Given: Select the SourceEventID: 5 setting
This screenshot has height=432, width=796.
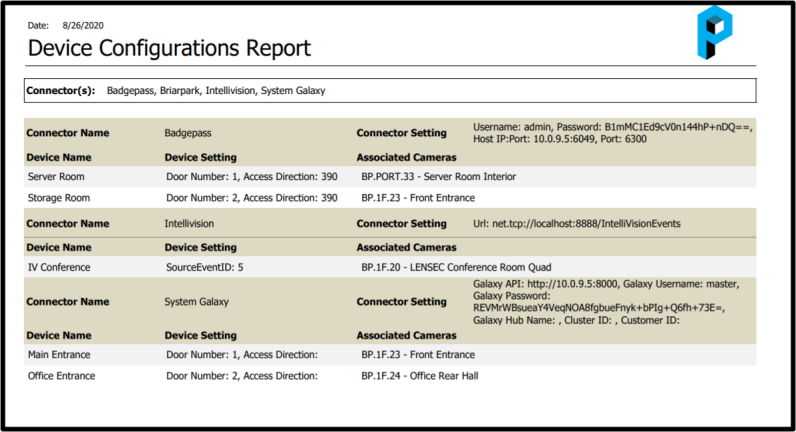Looking at the screenshot, I should 205,267.
